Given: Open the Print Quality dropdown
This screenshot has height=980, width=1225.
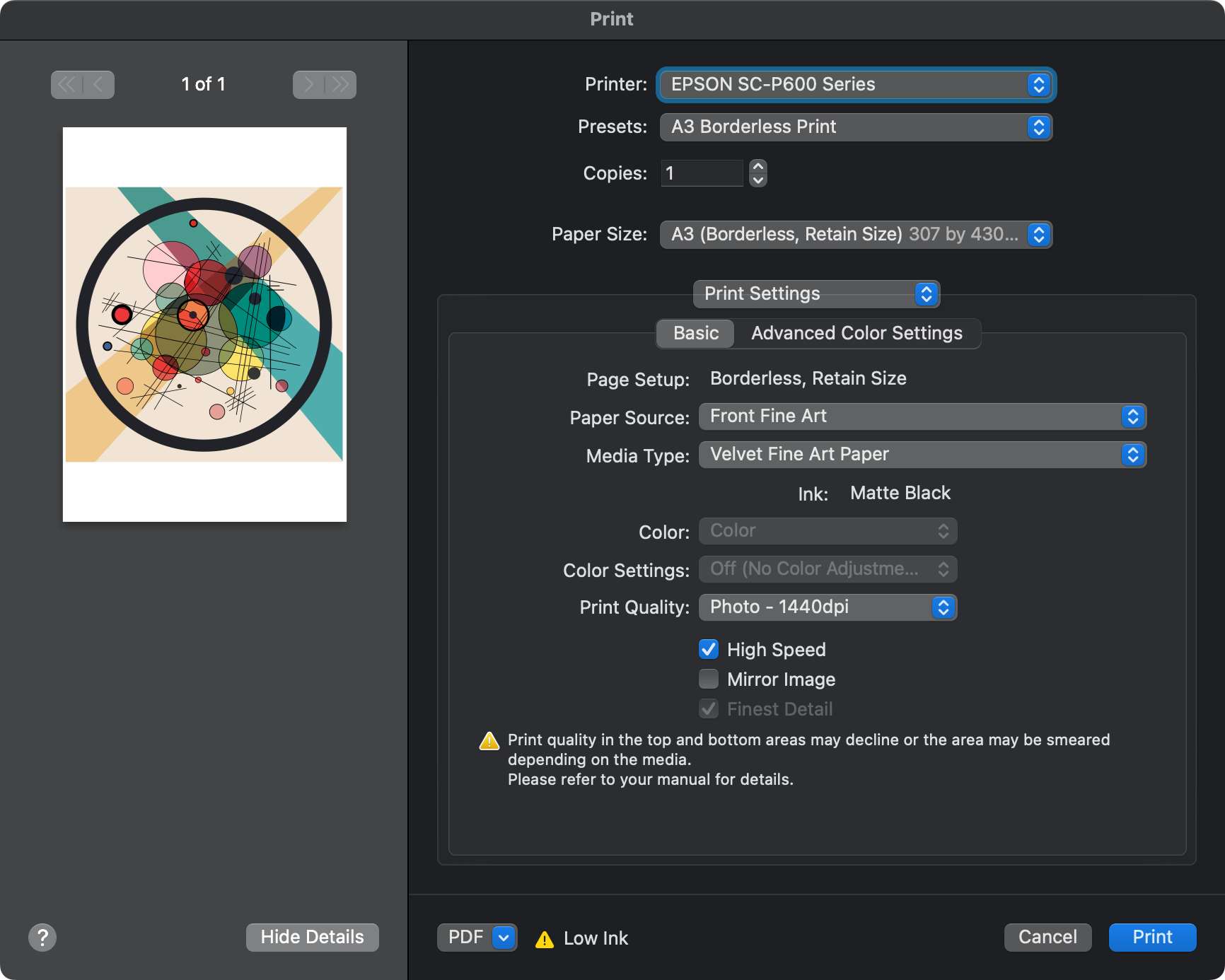Looking at the screenshot, I should point(828,607).
